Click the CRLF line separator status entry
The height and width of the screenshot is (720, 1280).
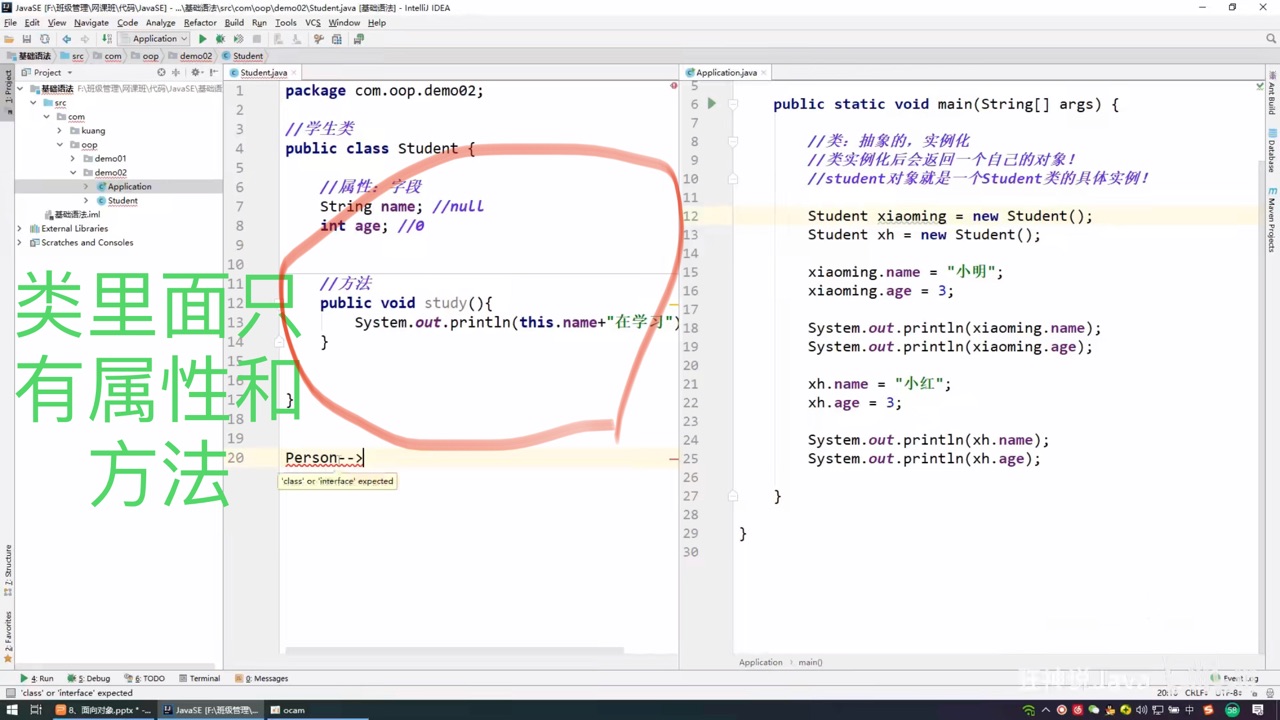coord(1195,693)
